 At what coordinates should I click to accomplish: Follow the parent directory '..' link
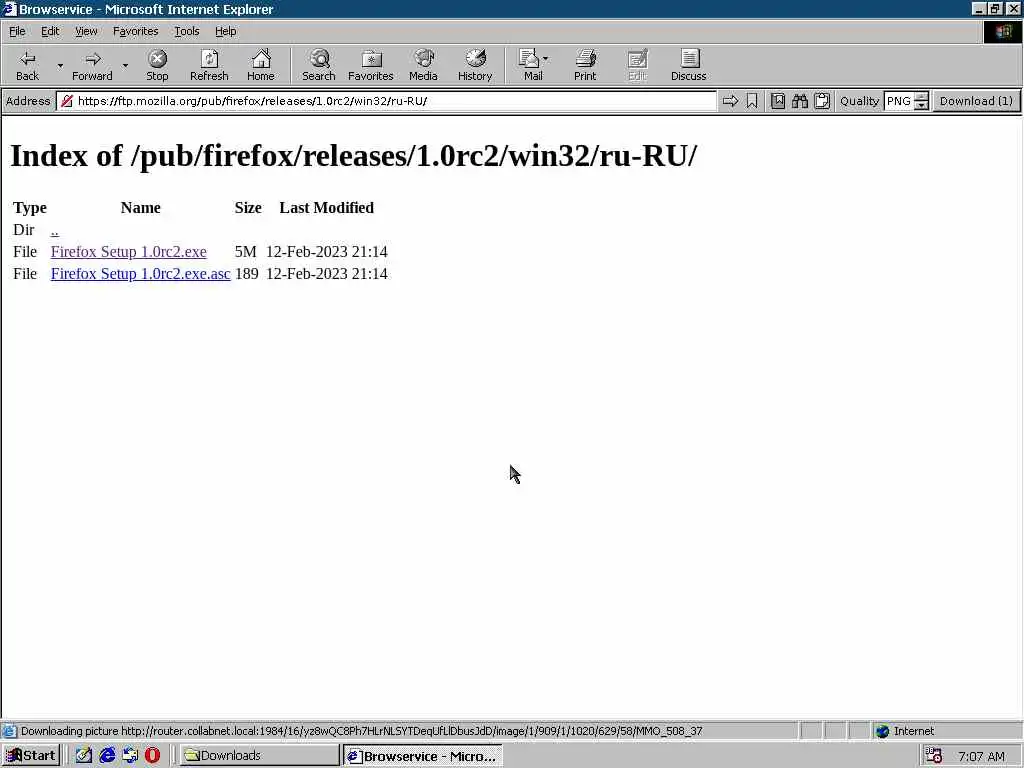tap(54, 230)
